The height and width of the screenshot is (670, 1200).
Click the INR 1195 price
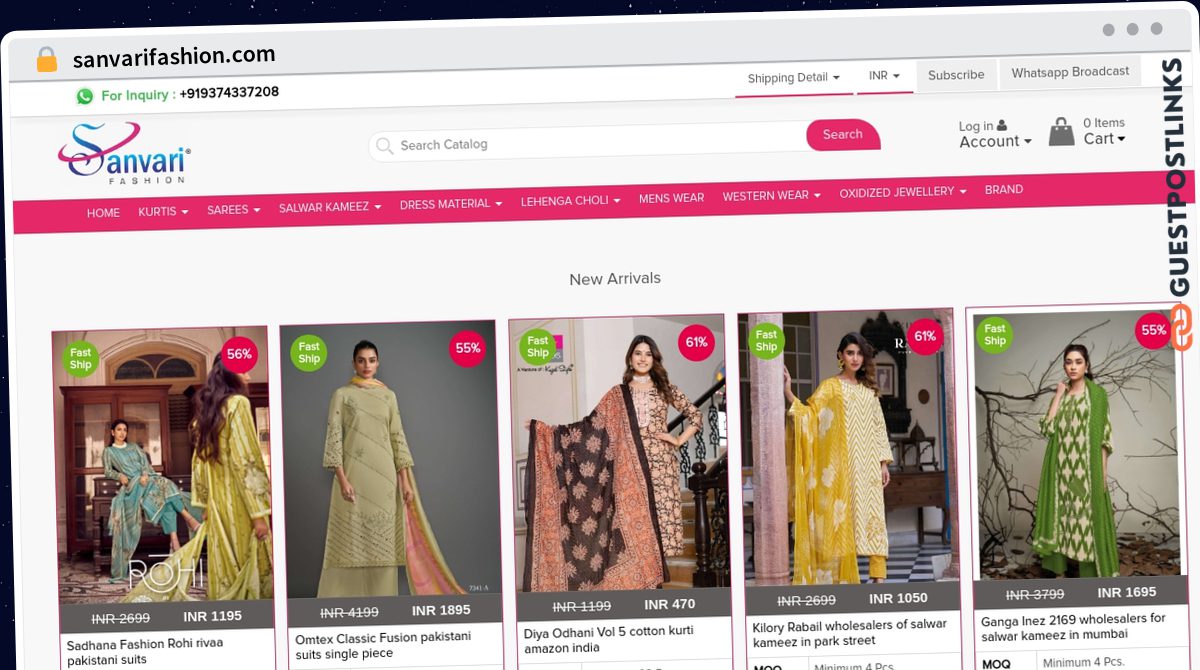click(x=213, y=617)
